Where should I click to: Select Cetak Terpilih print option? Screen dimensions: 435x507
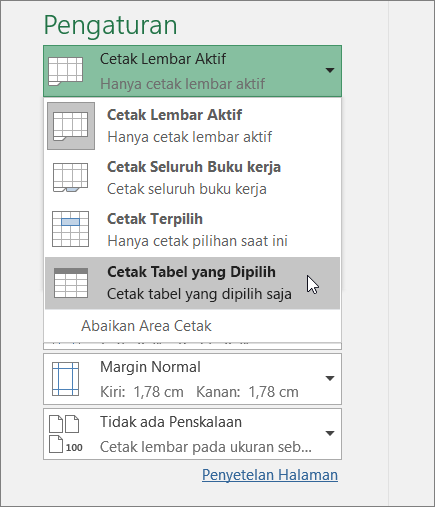(192, 230)
